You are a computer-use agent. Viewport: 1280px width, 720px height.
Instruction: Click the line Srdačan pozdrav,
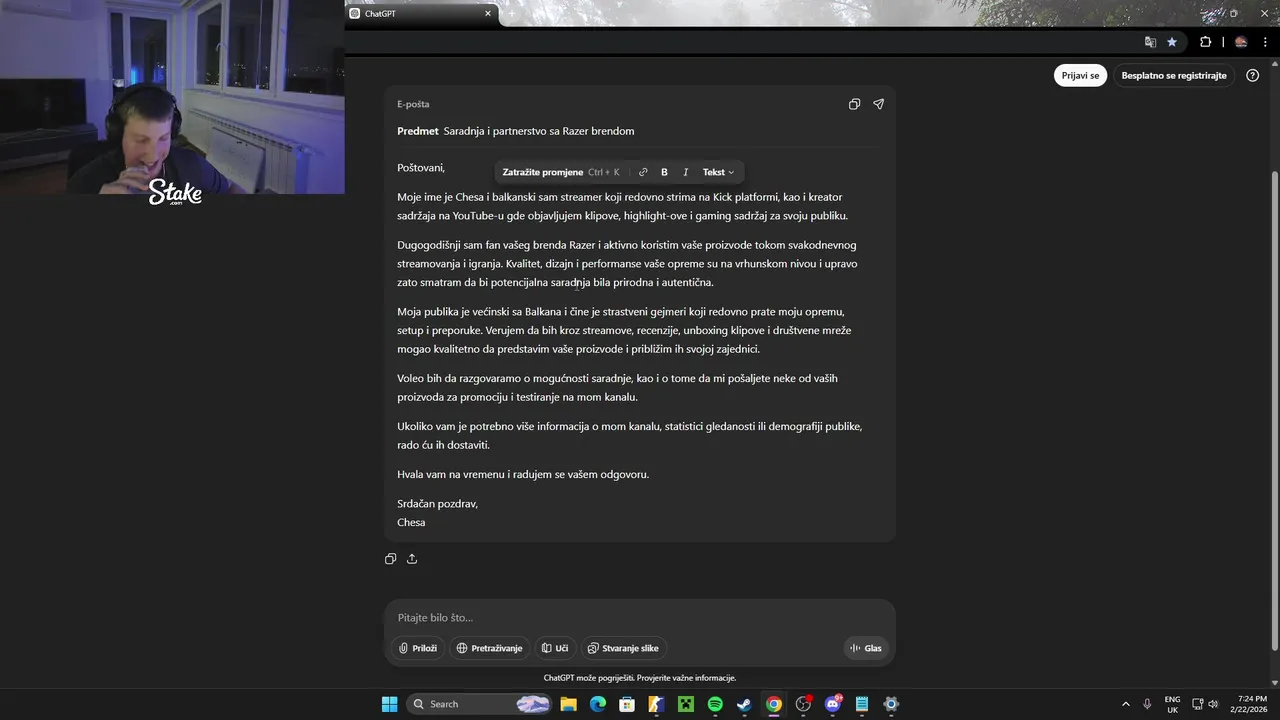[438, 503]
